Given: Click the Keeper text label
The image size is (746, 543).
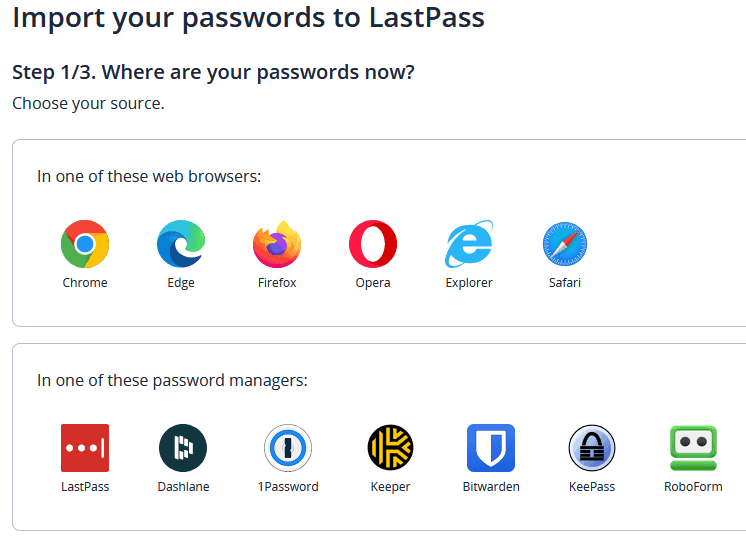Looking at the screenshot, I should coord(390,487).
